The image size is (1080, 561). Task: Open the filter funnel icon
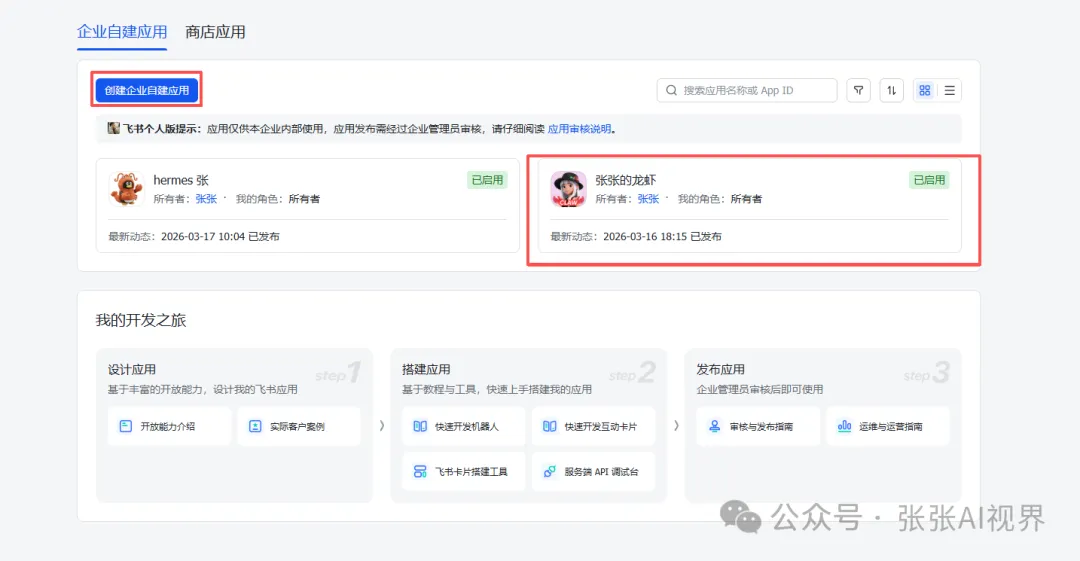coord(858,90)
